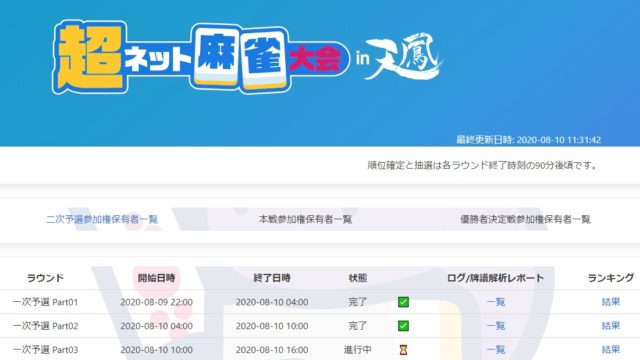This screenshot has width=640, height=360.
Task: Click the 天鳳 calligraphy logo
Action: coord(403,57)
